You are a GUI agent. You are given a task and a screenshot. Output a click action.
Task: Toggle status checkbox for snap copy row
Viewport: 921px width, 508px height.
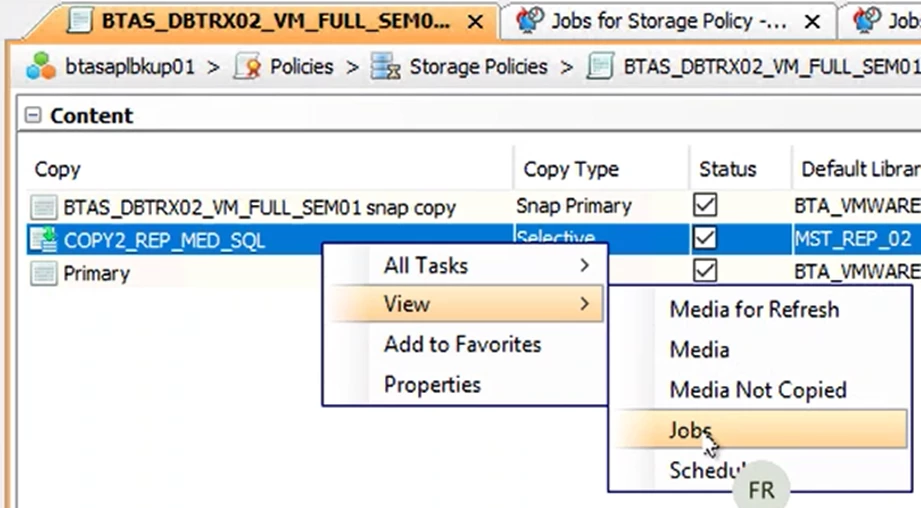pos(706,206)
